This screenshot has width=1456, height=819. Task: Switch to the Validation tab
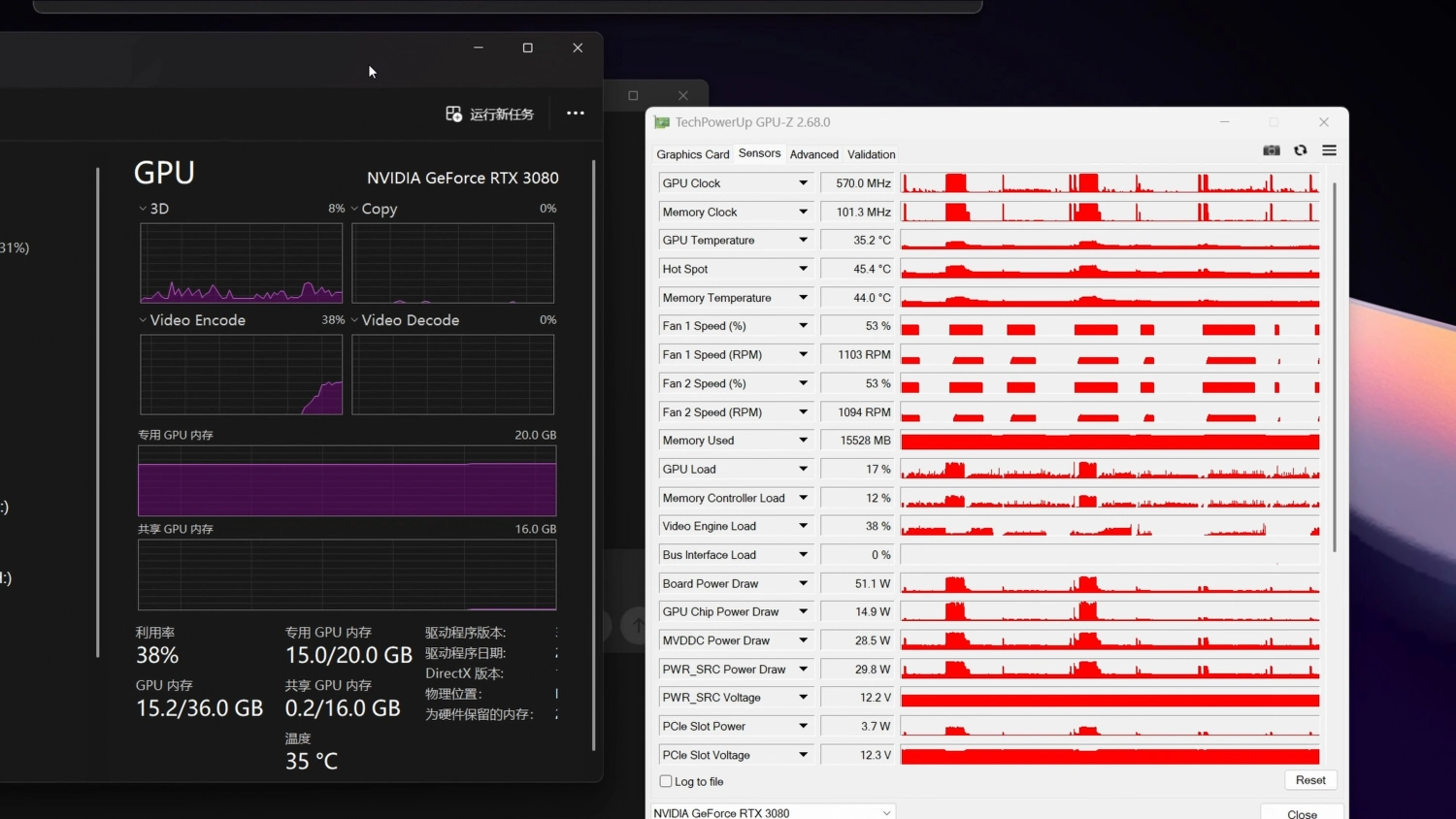pyautogui.click(x=871, y=154)
